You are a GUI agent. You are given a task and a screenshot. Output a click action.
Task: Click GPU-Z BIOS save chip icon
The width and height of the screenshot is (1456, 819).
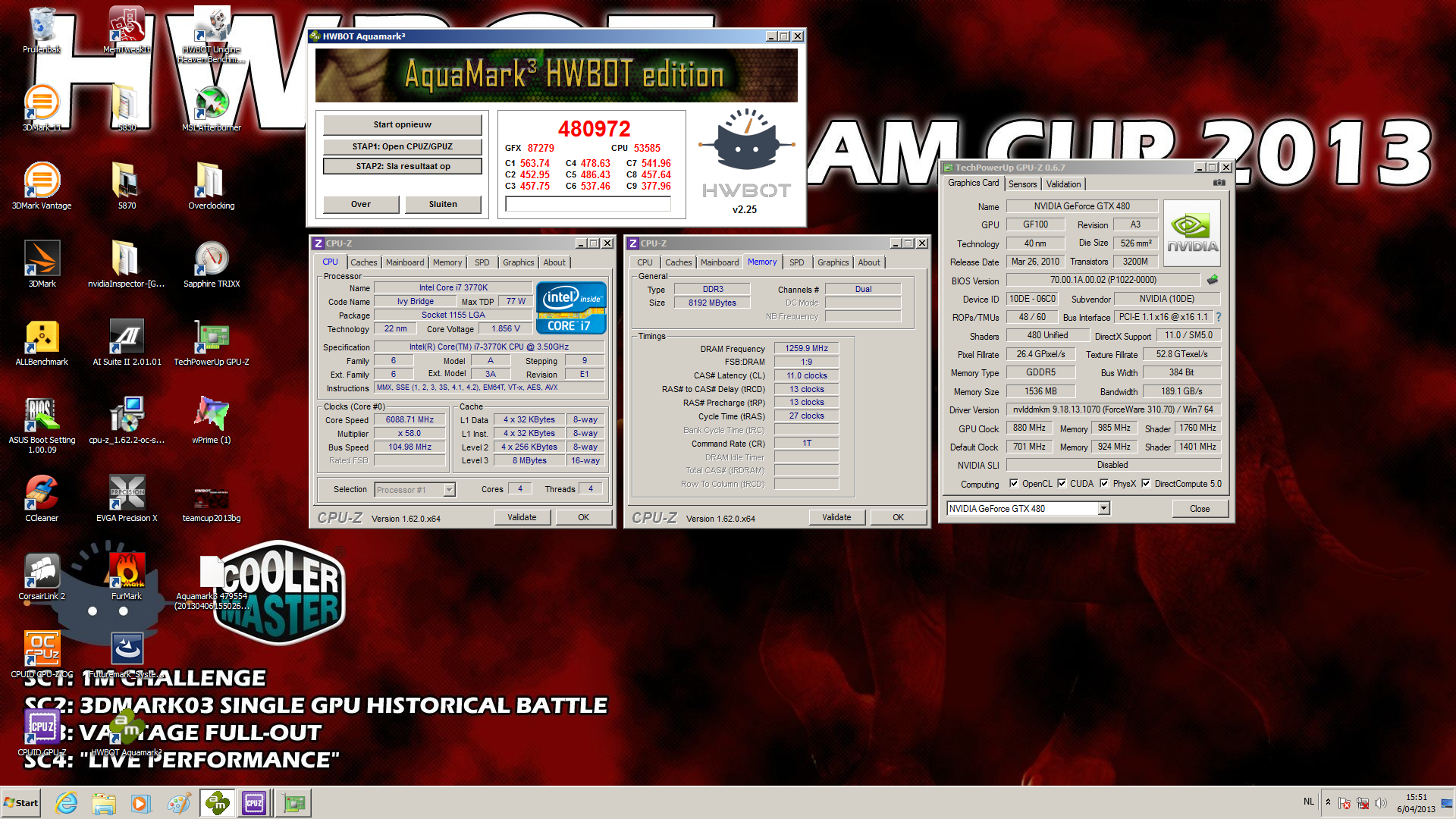[x=1213, y=280]
